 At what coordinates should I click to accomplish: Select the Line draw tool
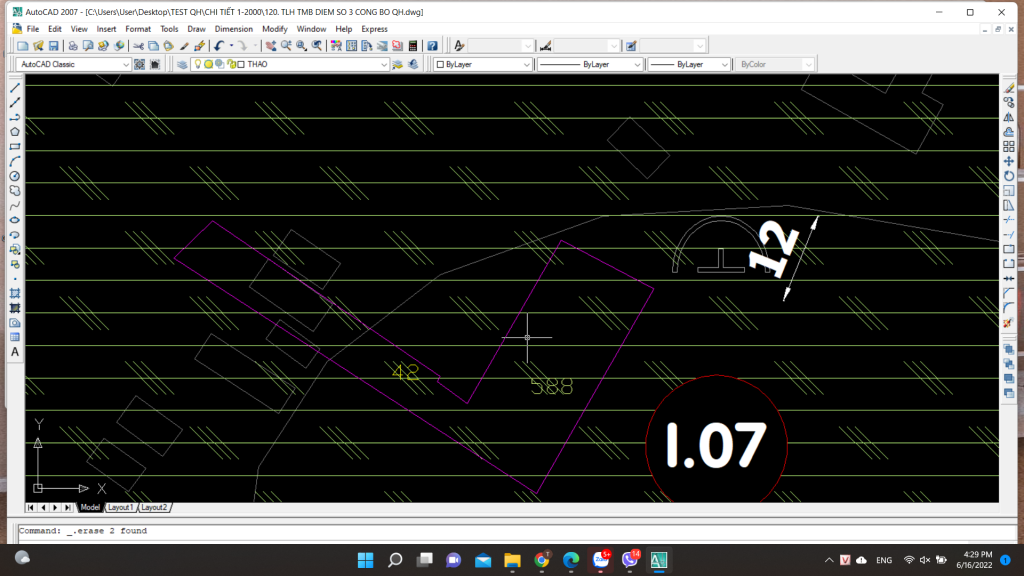point(14,88)
